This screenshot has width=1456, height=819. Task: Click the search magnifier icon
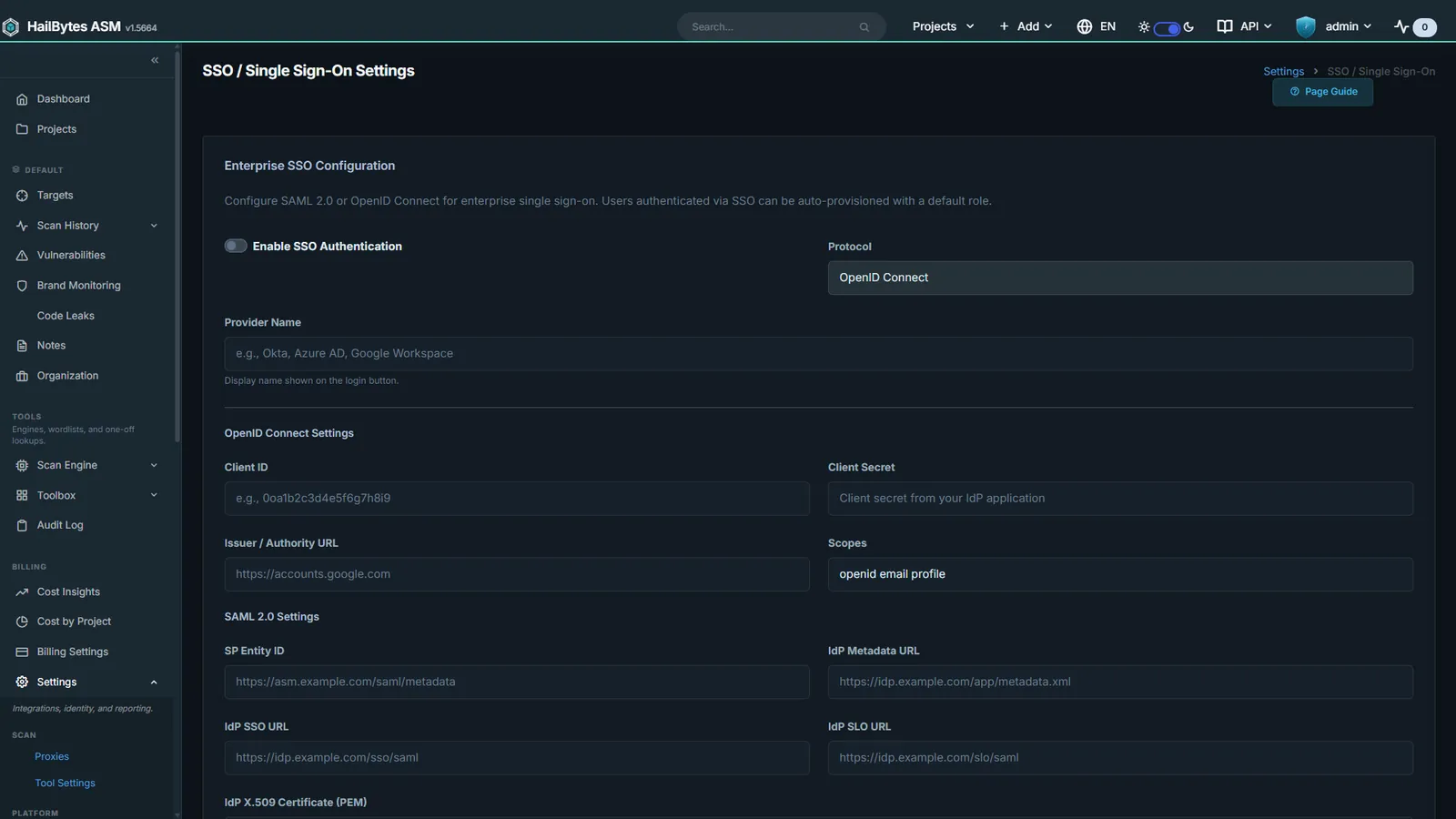click(x=864, y=27)
